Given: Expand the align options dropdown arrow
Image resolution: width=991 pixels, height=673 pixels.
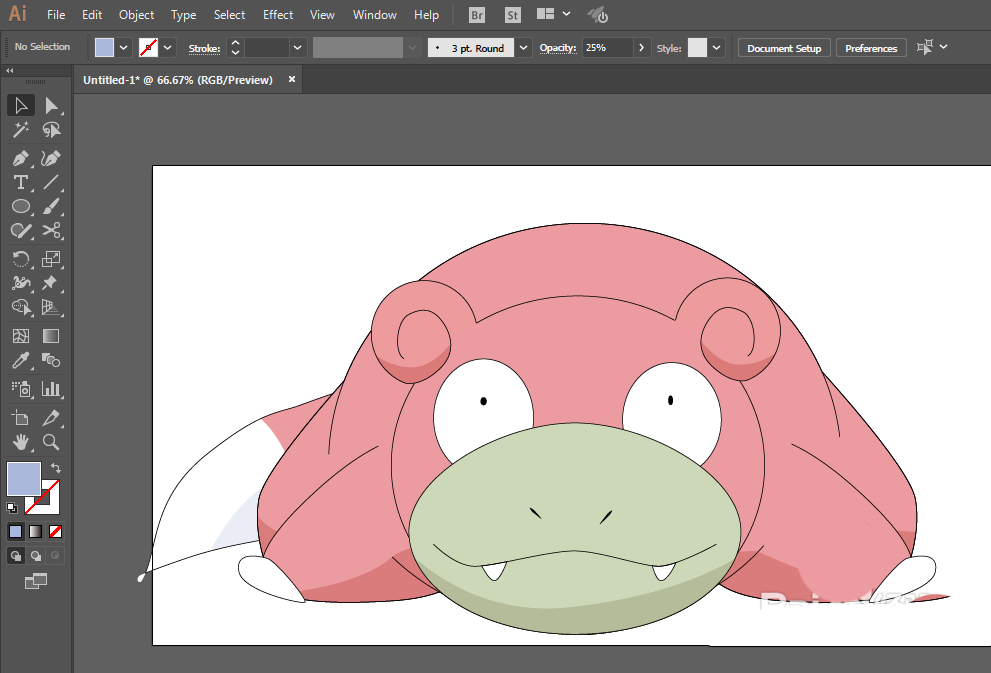Looking at the screenshot, I should coord(944,47).
